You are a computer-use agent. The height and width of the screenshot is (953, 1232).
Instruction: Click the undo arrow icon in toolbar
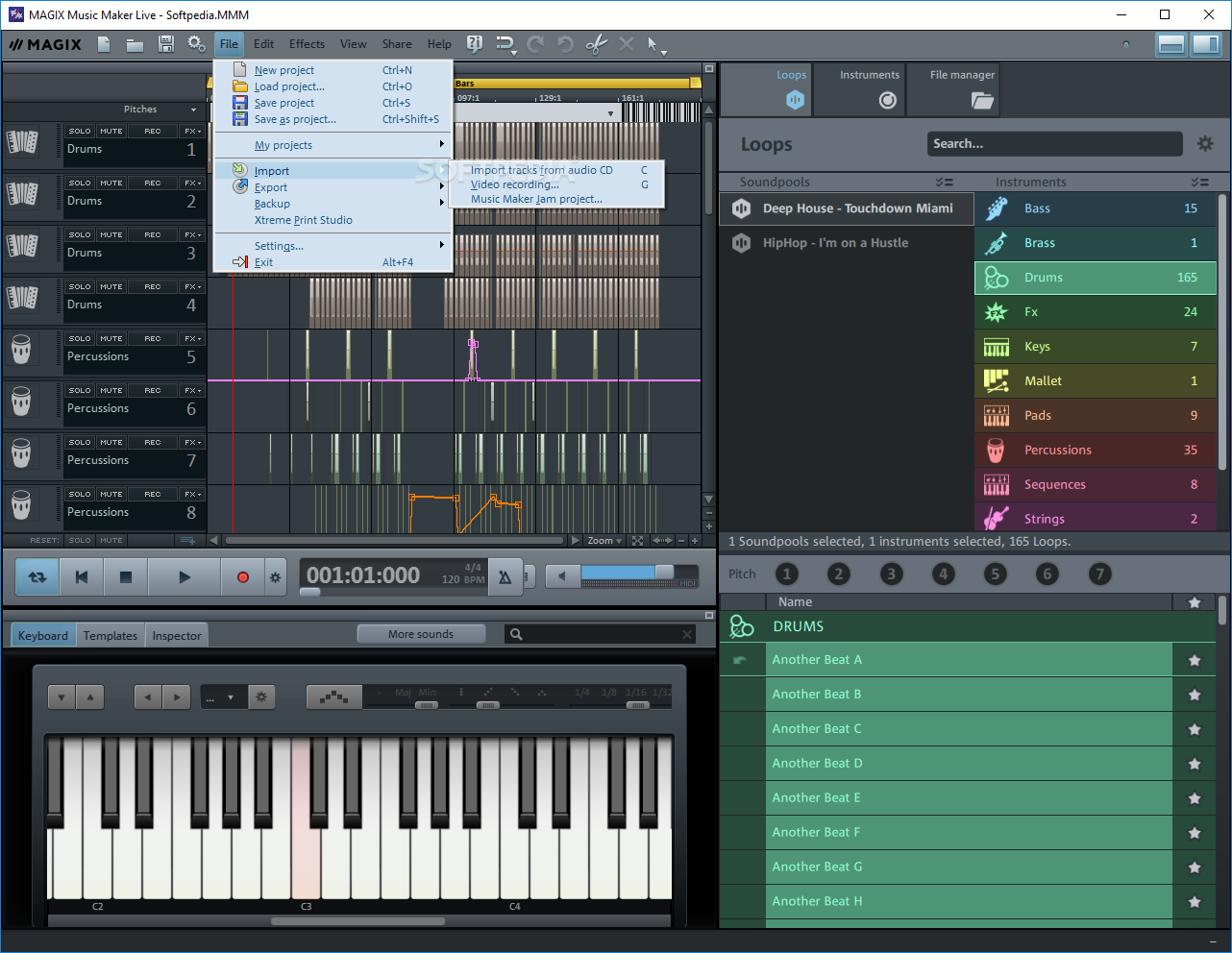pyautogui.click(x=566, y=44)
